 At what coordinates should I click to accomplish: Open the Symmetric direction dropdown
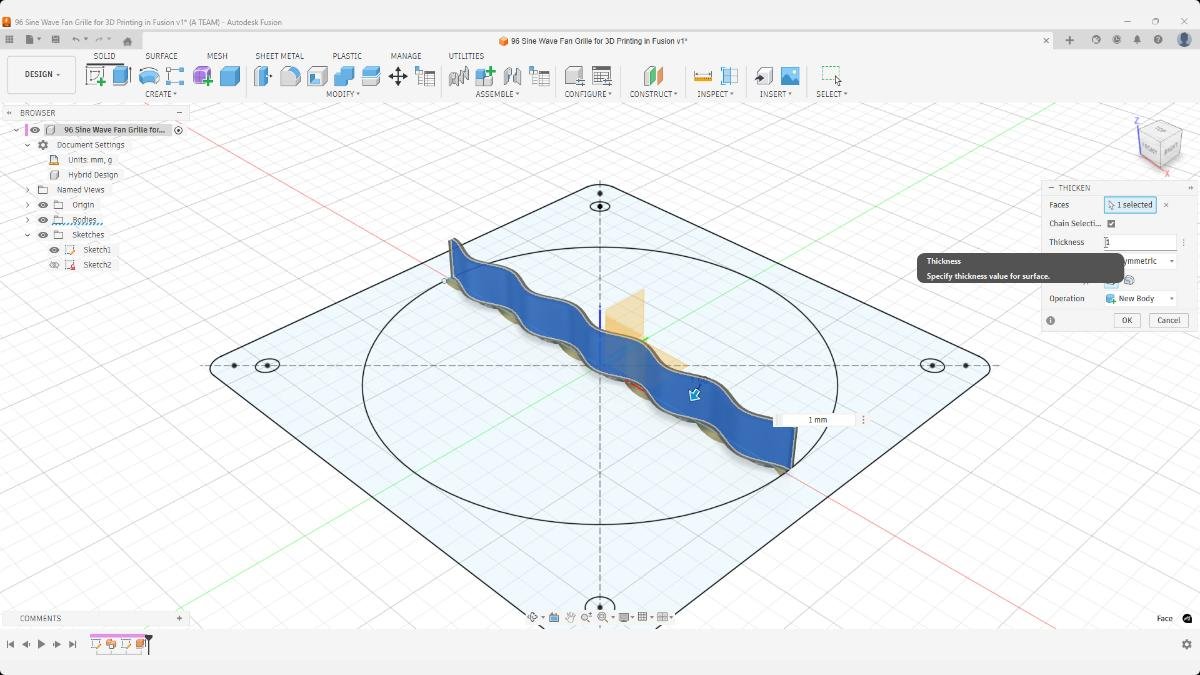point(1171,261)
